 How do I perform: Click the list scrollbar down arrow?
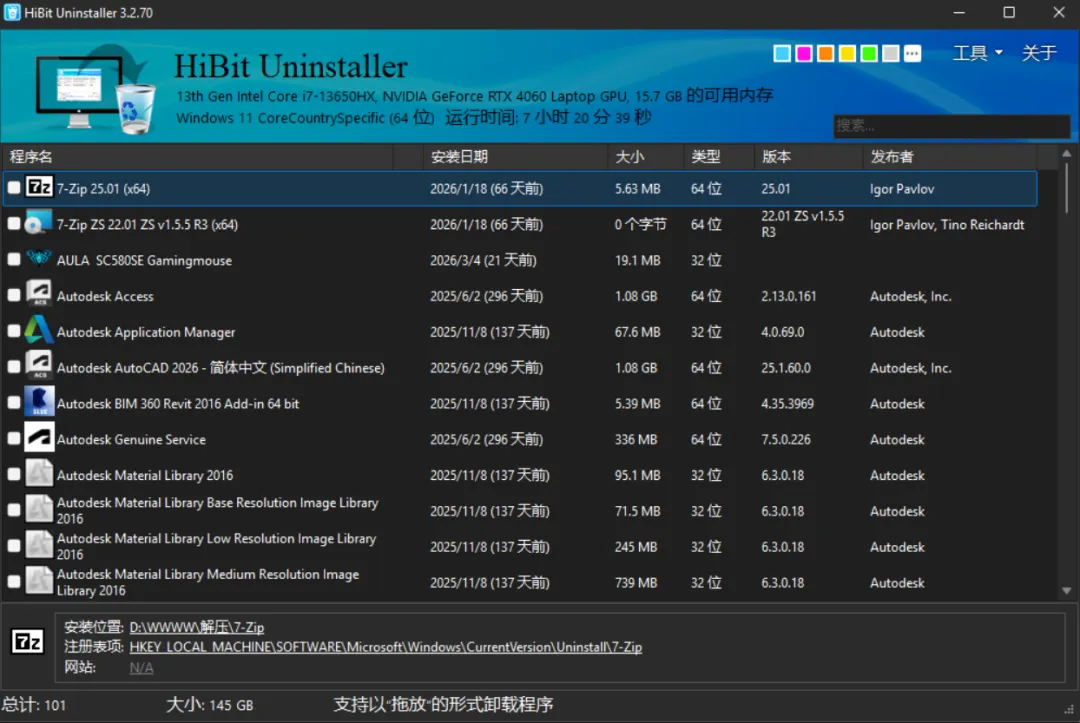tap(1066, 591)
